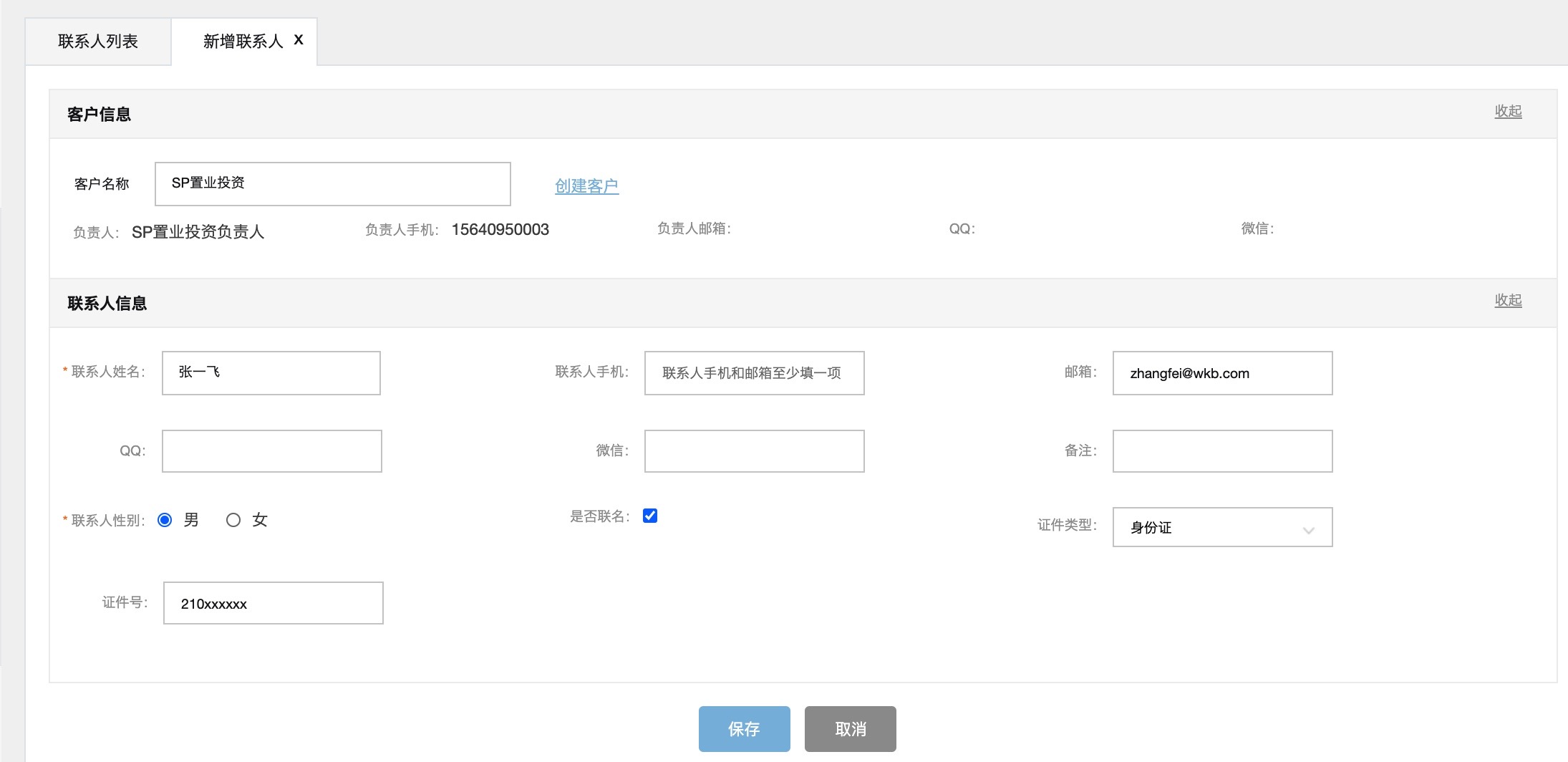The width and height of the screenshot is (1568, 762).
Task: Select the 新增联系人 tab
Action: (242, 42)
